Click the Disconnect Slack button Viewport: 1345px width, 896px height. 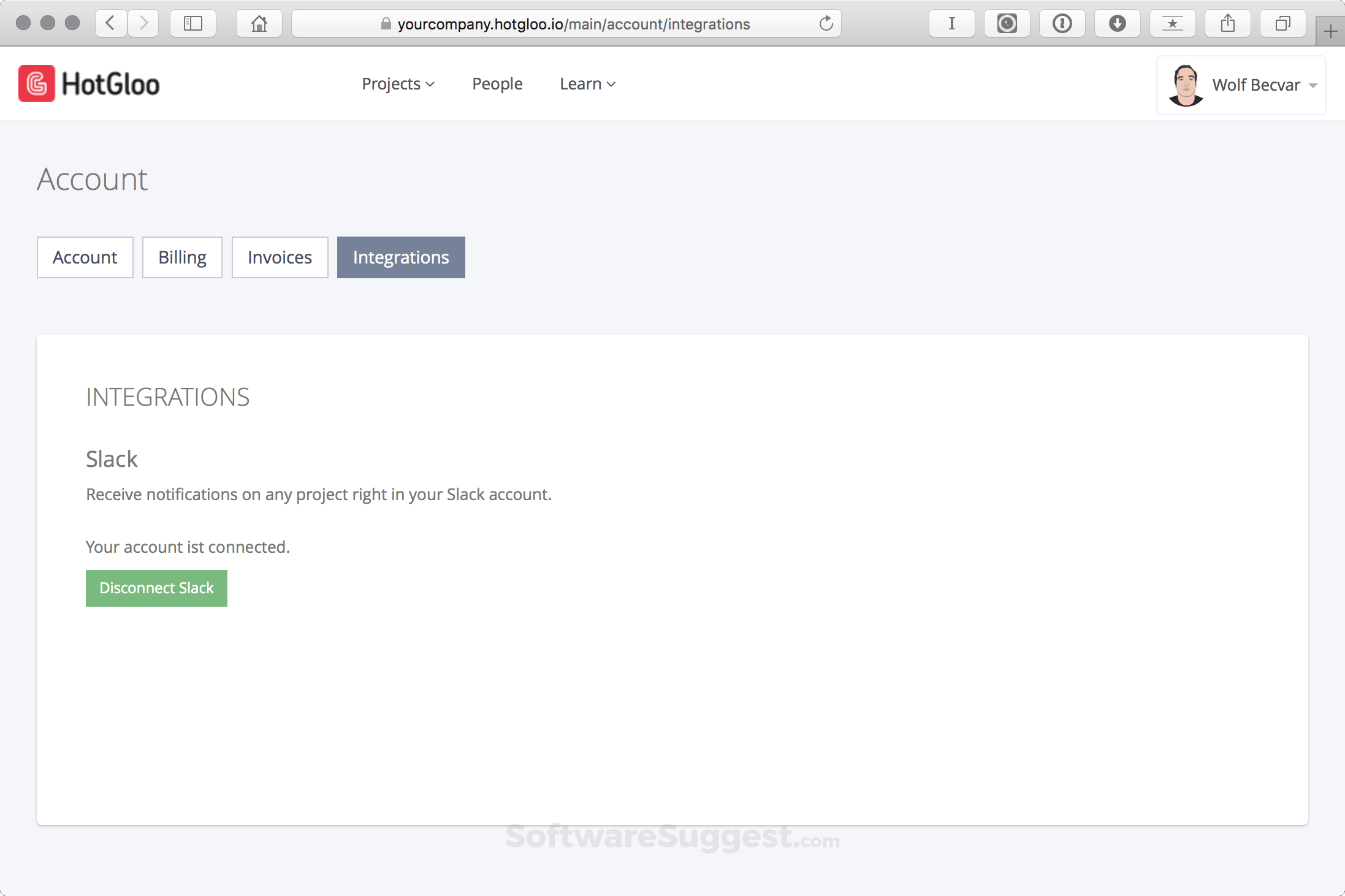coord(156,588)
